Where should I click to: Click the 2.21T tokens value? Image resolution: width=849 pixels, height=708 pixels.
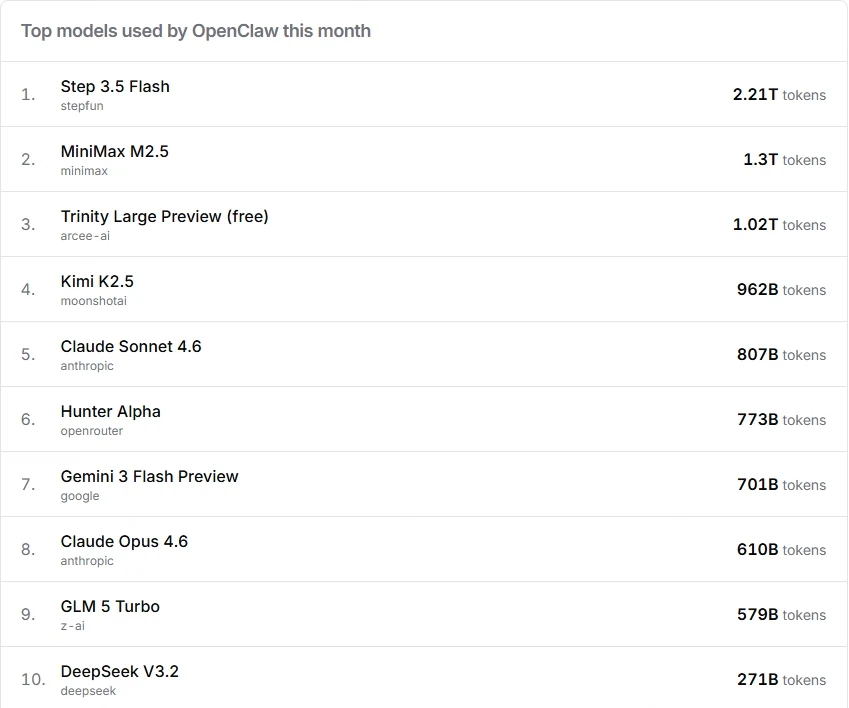click(x=780, y=95)
